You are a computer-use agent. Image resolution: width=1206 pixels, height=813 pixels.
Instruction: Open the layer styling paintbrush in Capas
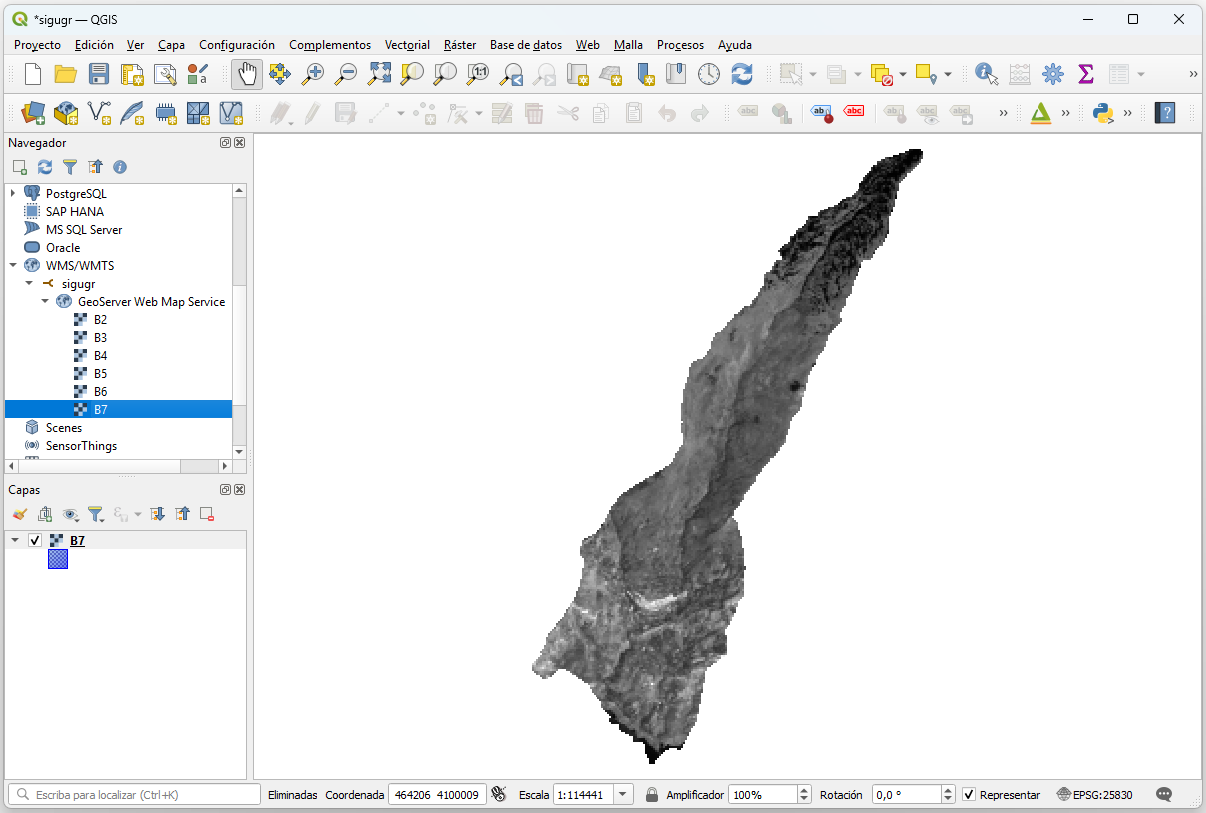pos(19,513)
